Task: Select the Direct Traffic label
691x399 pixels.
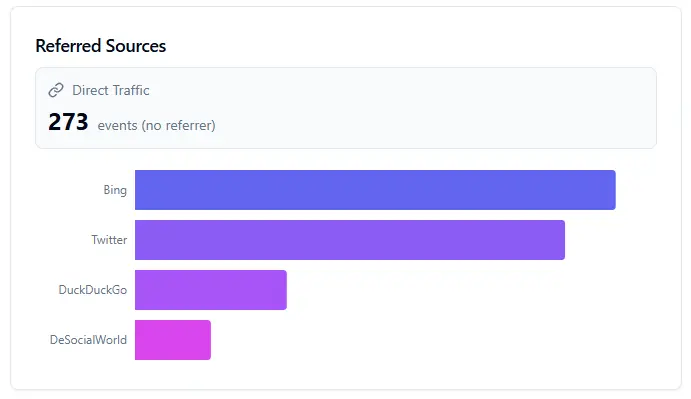Action: pyautogui.click(x=111, y=90)
